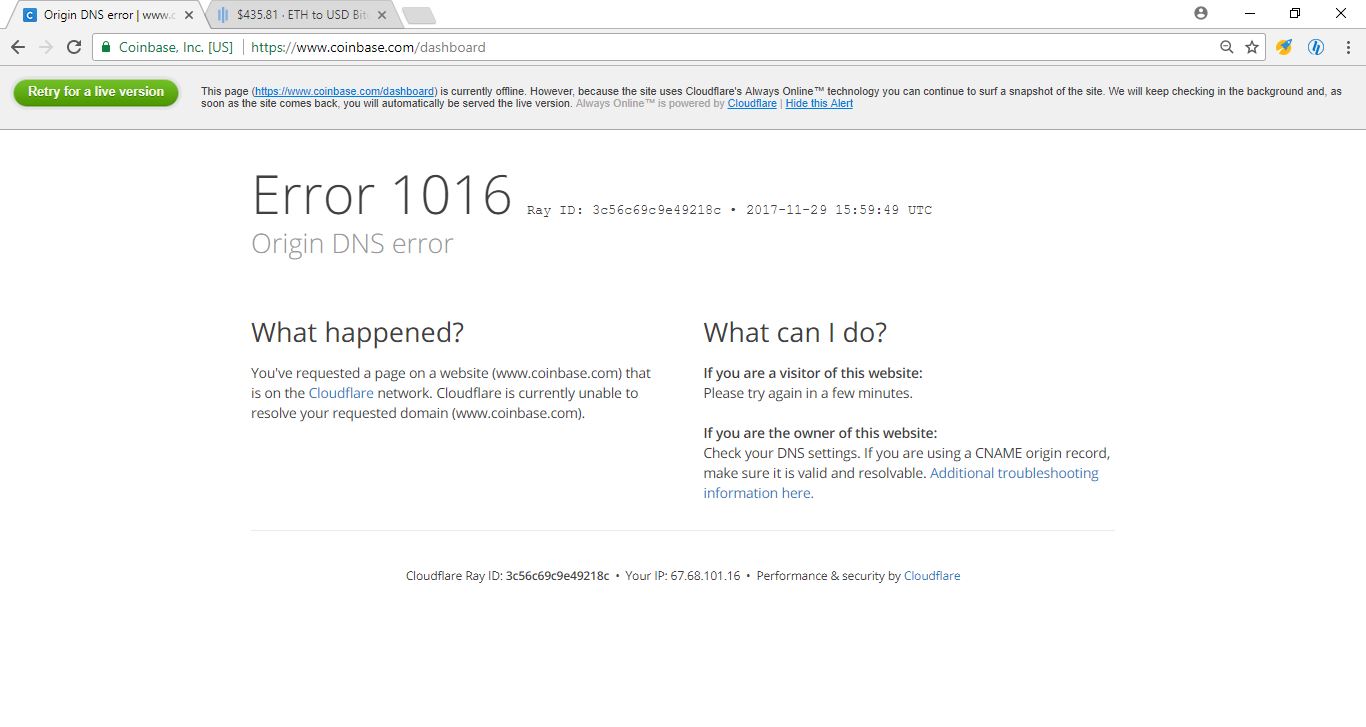1366x727 pixels.
Task: Click the Error 1016 heading
Action: coord(382,194)
